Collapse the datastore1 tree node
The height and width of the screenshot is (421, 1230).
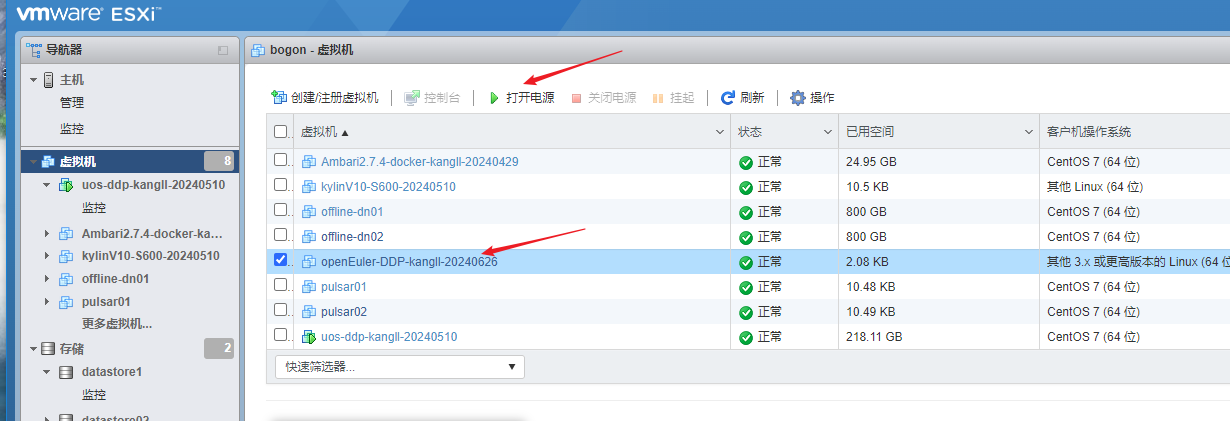coord(47,372)
